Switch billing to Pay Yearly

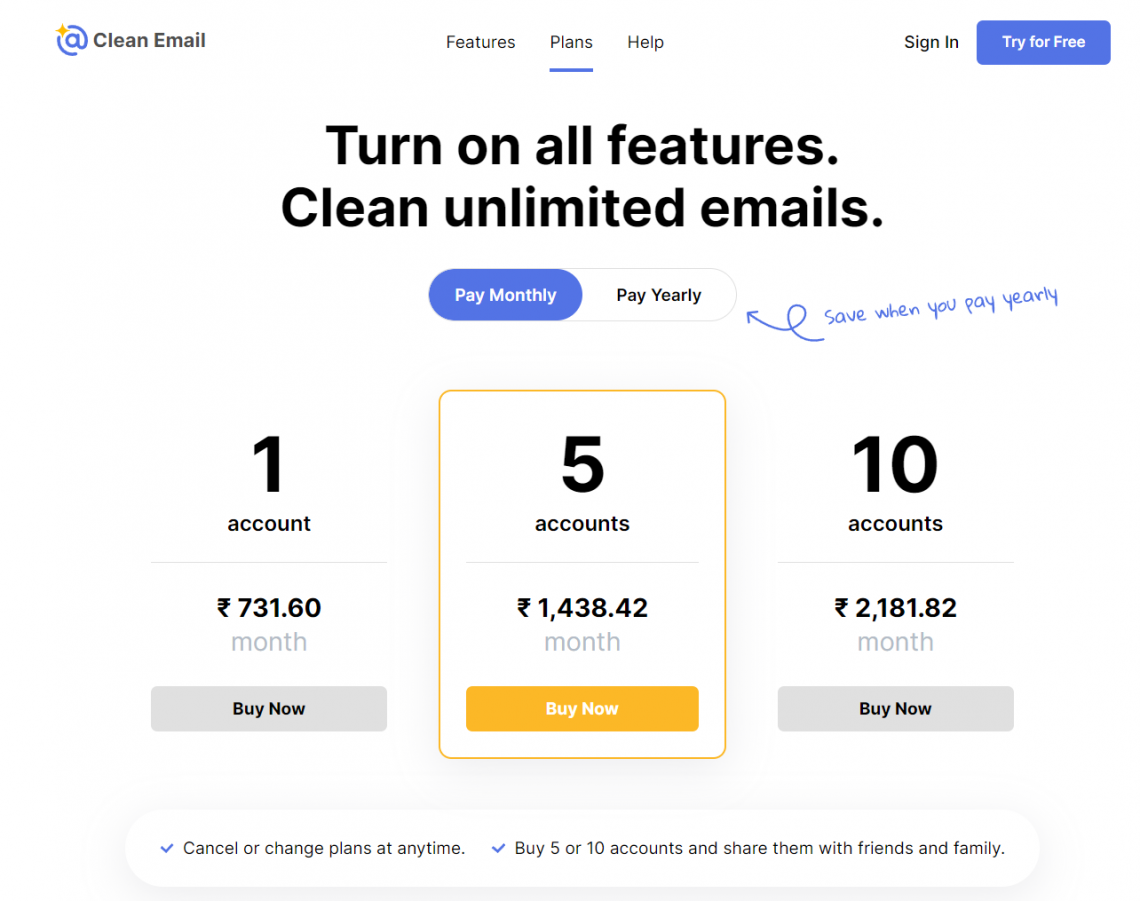pyautogui.click(x=658, y=295)
